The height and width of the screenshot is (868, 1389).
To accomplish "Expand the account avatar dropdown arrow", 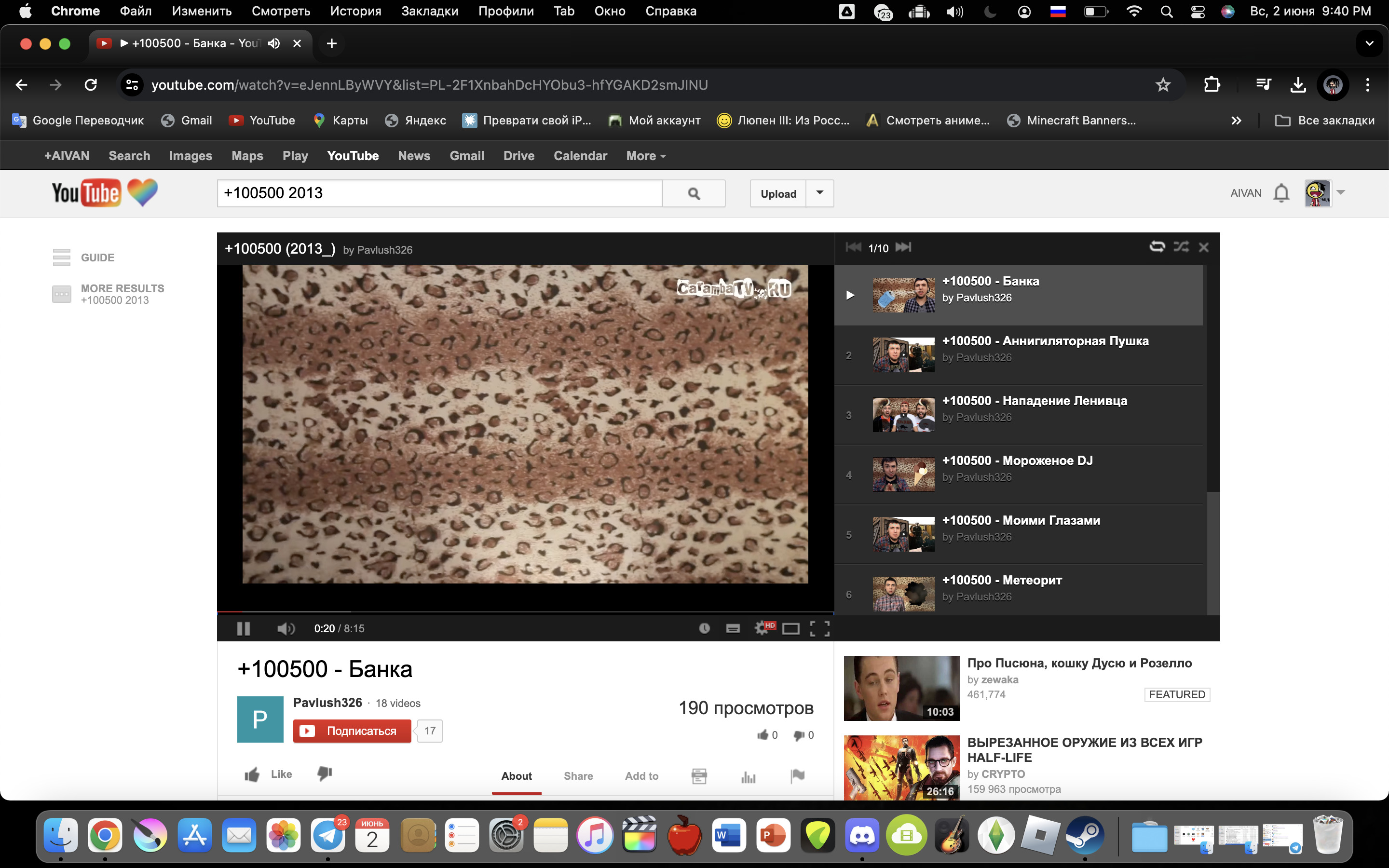I will 1341,193.
